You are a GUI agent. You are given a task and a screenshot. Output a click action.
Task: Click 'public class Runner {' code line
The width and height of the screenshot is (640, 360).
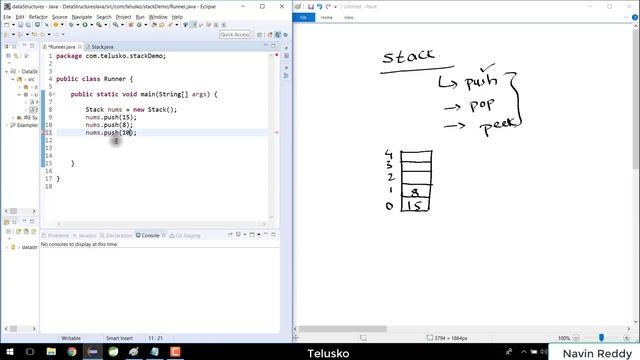coord(94,79)
